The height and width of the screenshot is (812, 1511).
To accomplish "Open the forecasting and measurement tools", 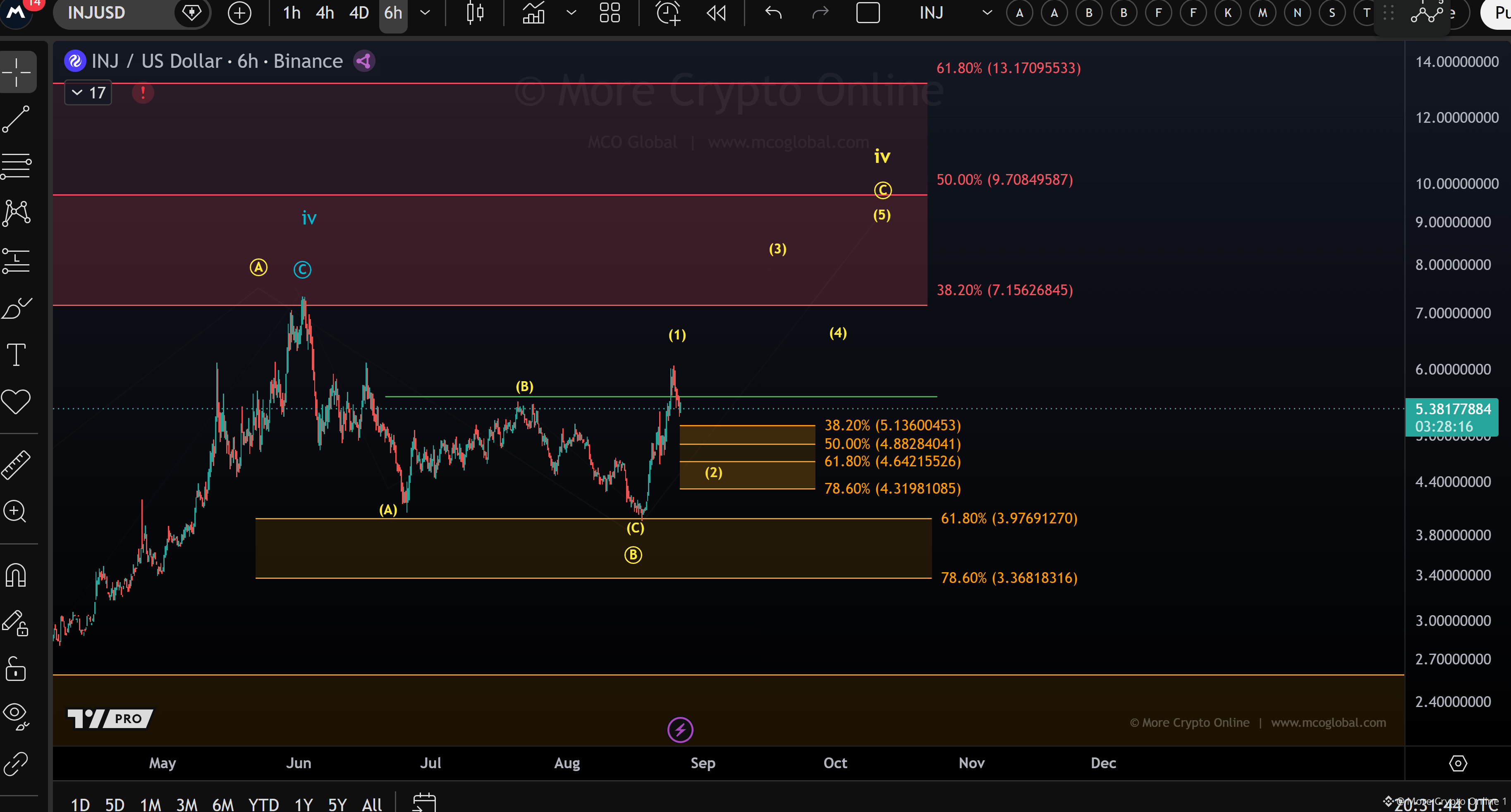I will [17, 260].
